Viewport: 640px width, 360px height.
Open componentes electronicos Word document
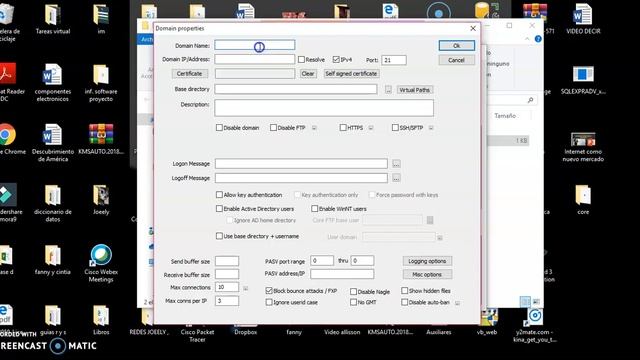(x=53, y=82)
